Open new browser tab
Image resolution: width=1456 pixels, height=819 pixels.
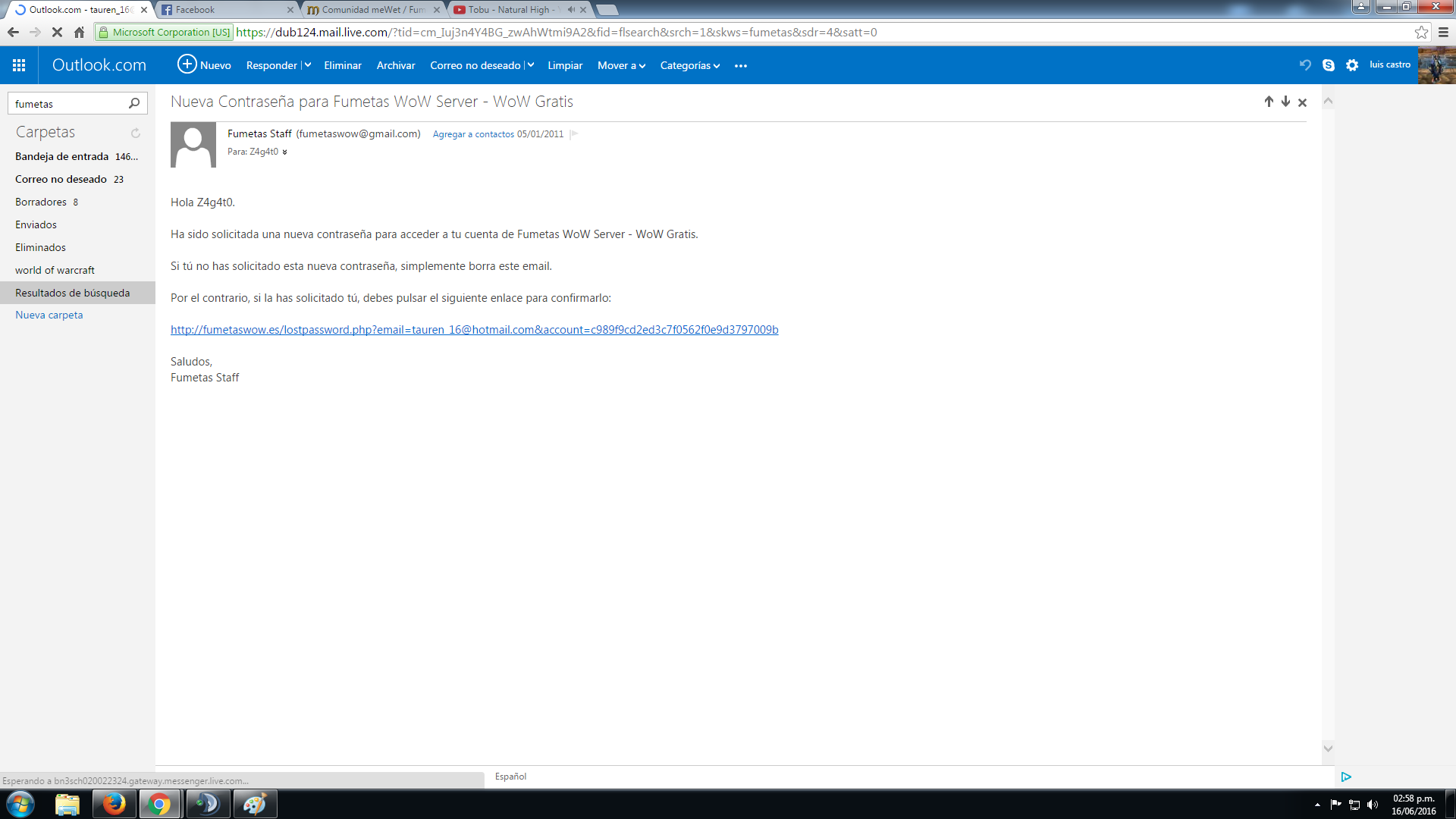[607, 10]
